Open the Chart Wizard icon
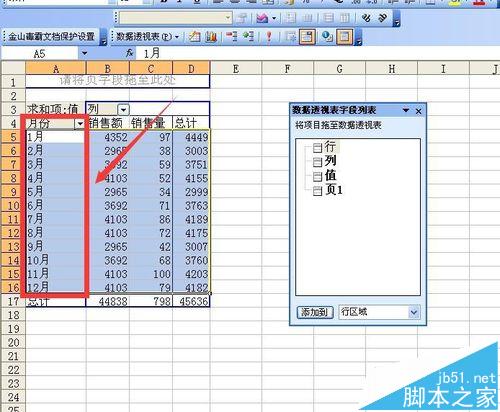Screen dimensions: 500x412 tap(211, 36)
